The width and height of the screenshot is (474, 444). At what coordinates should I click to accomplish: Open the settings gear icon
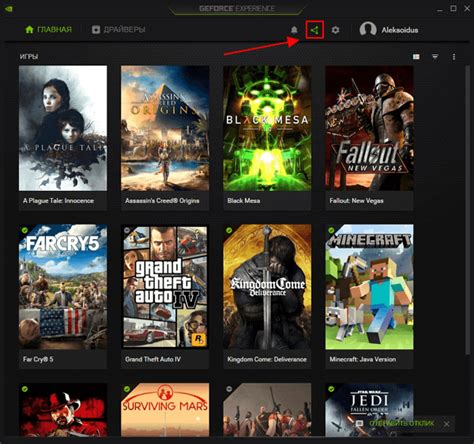335,30
